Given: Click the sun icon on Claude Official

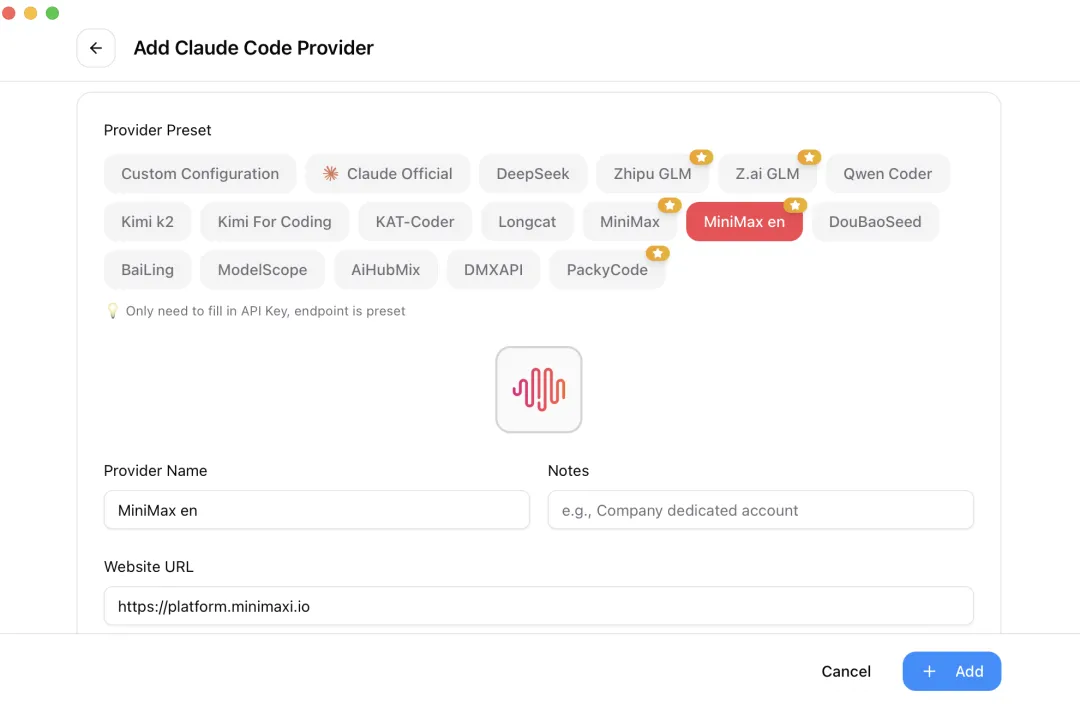Looking at the screenshot, I should point(330,173).
